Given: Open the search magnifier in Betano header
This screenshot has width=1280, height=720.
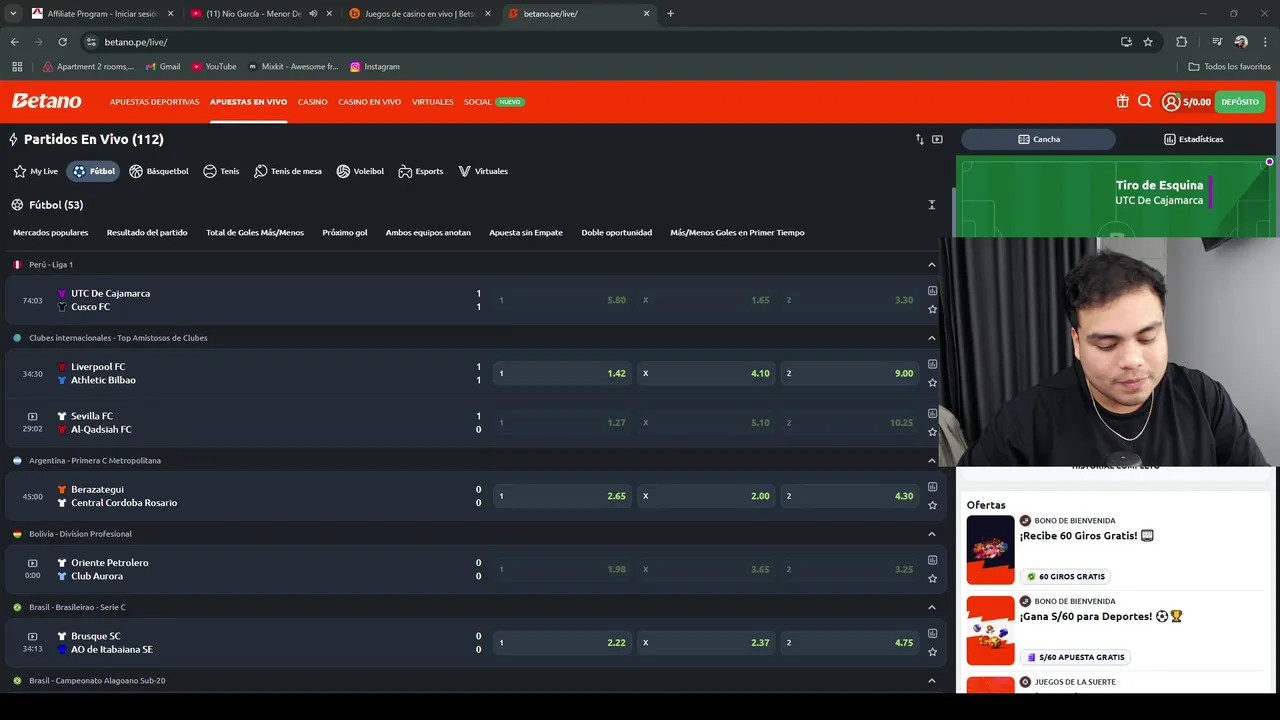Looking at the screenshot, I should 1145,101.
